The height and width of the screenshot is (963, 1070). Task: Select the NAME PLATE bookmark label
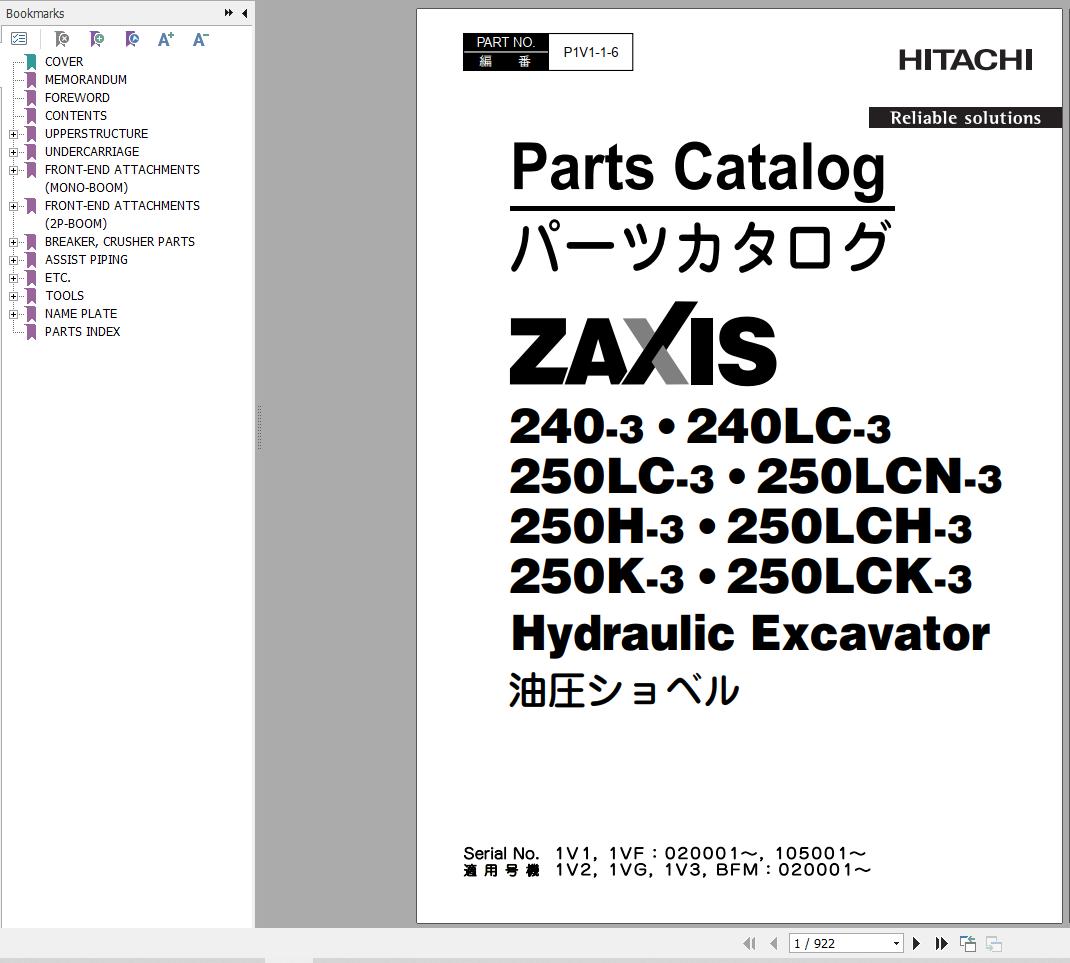click(x=81, y=314)
